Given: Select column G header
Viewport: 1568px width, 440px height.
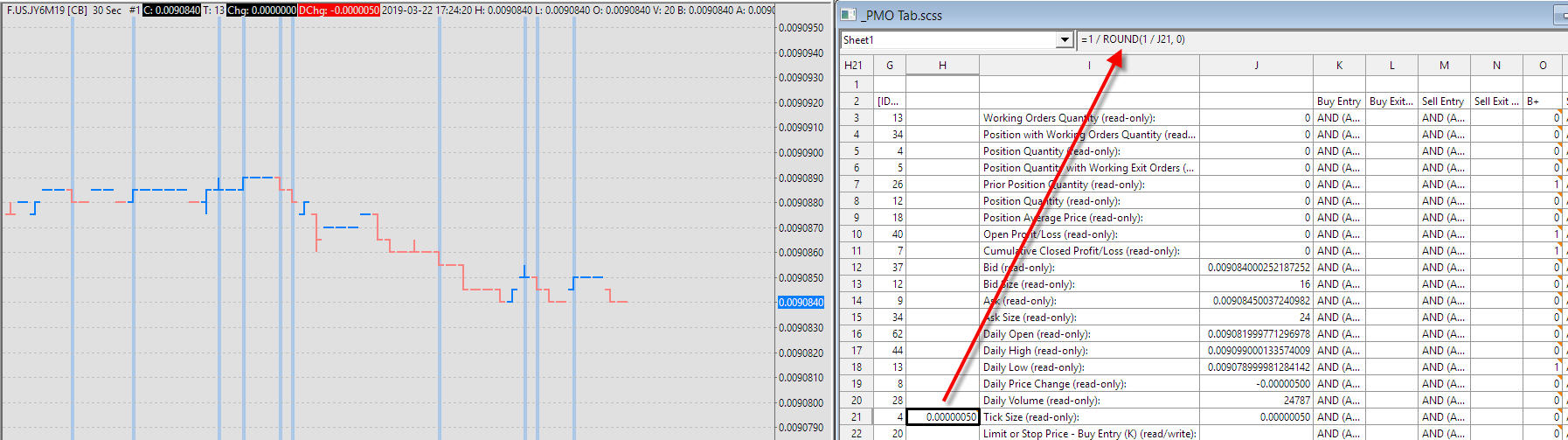Looking at the screenshot, I should 889,66.
